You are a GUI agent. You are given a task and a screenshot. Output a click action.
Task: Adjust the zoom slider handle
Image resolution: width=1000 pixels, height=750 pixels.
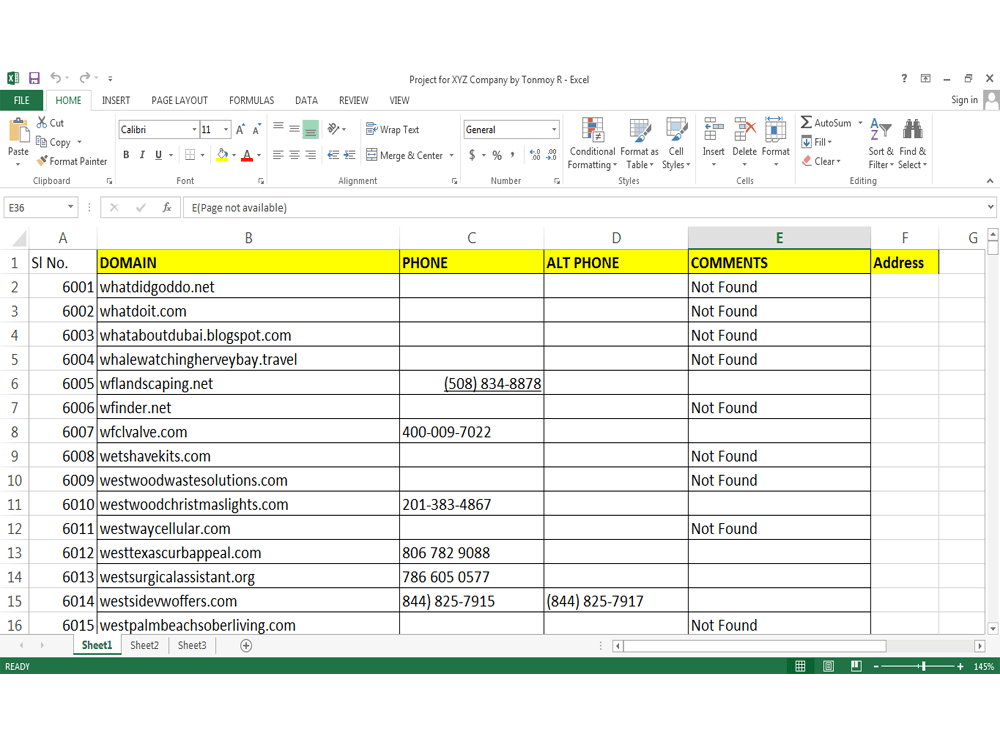point(923,666)
